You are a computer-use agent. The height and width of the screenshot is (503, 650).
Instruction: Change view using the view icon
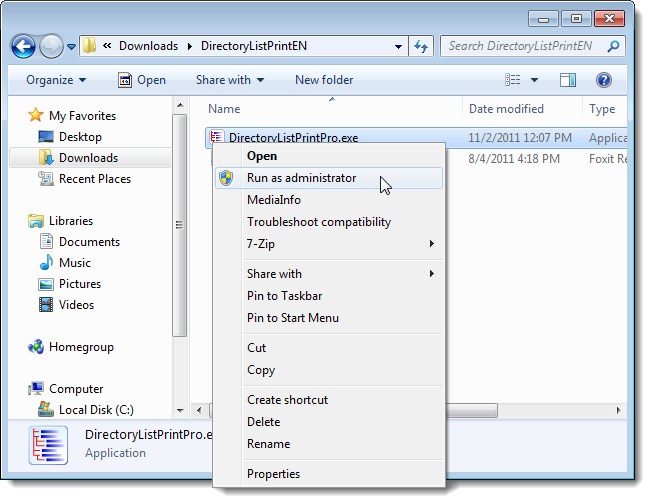pyautogui.click(x=512, y=80)
